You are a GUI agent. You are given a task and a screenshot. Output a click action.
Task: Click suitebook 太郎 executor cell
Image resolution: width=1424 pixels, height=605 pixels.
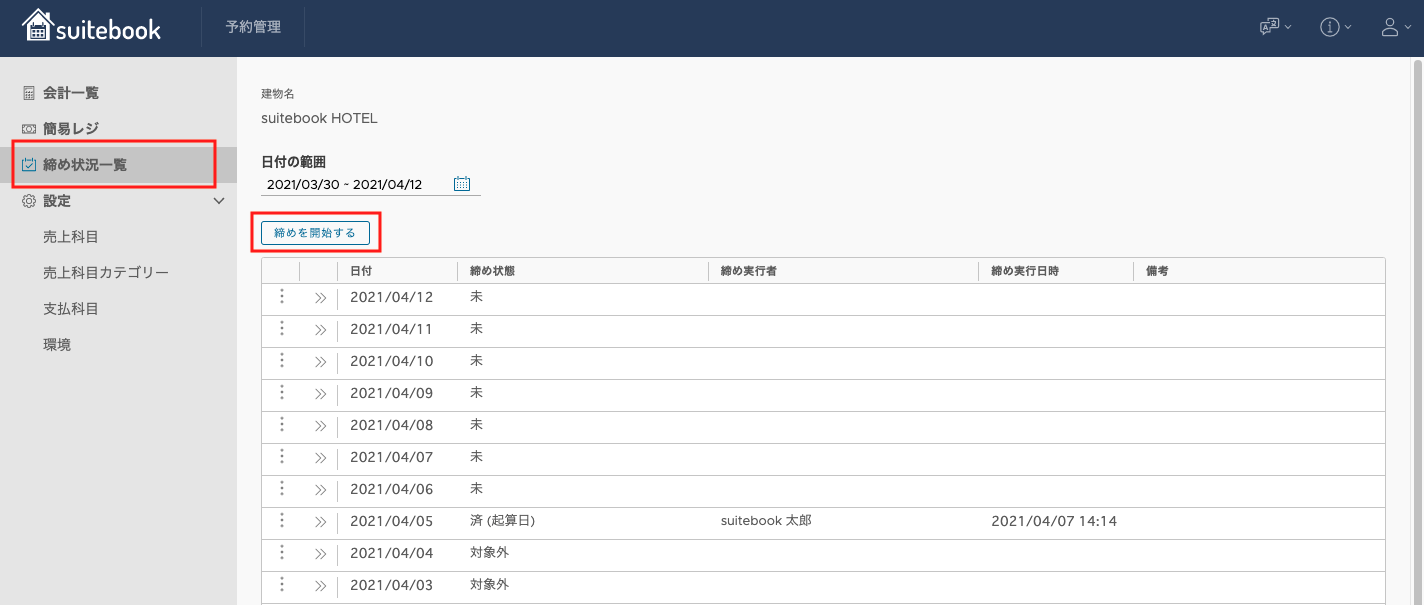click(766, 521)
